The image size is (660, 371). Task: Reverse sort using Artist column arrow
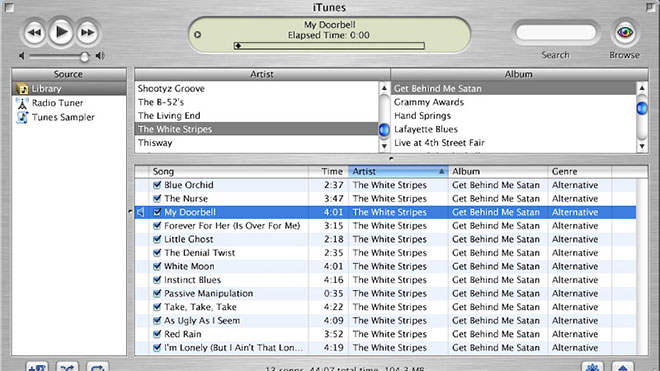click(x=442, y=171)
